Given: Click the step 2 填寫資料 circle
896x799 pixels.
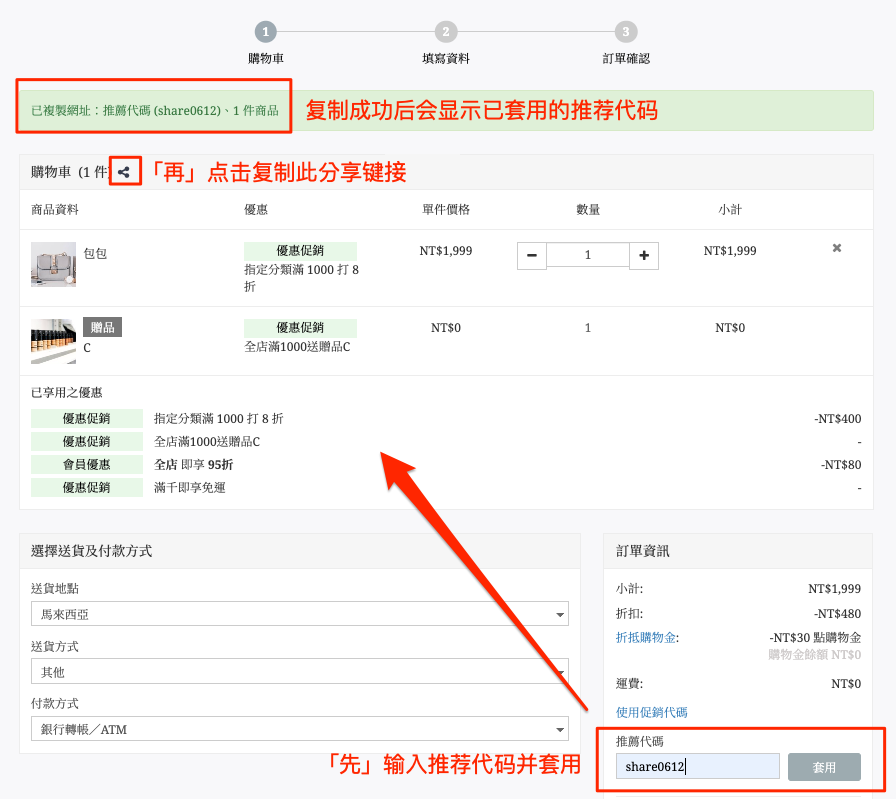Looking at the screenshot, I should click(x=446, y=32).
